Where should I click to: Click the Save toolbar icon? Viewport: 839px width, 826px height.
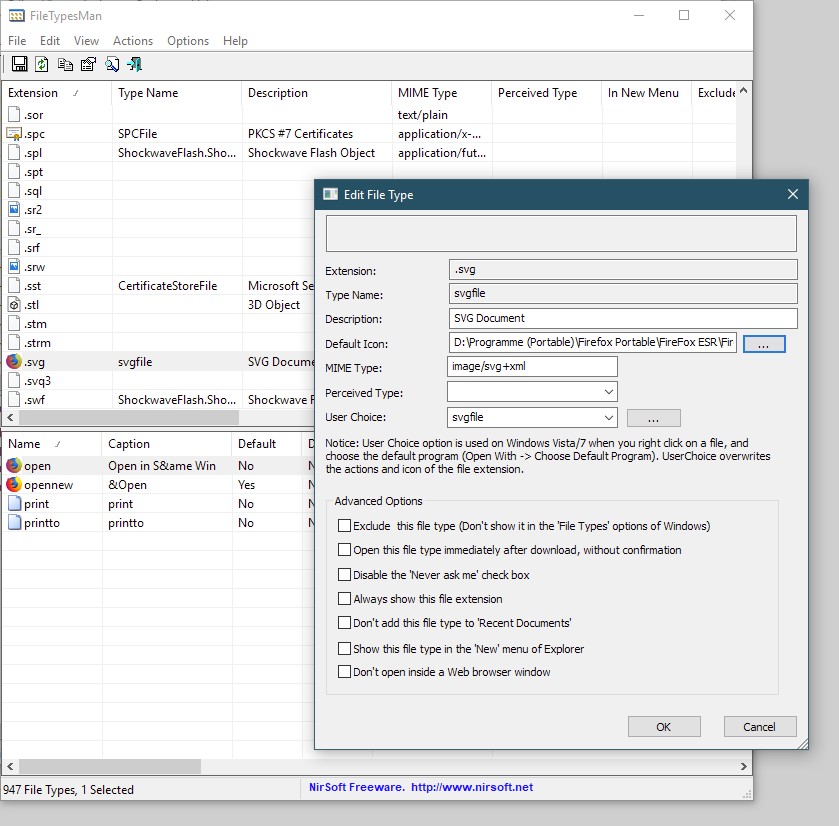(18, 65)
